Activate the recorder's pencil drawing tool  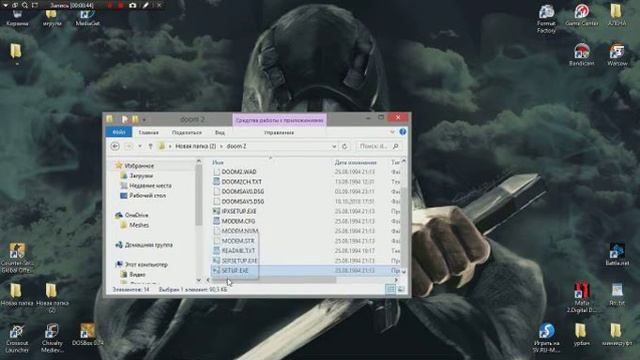click(145, 5)
